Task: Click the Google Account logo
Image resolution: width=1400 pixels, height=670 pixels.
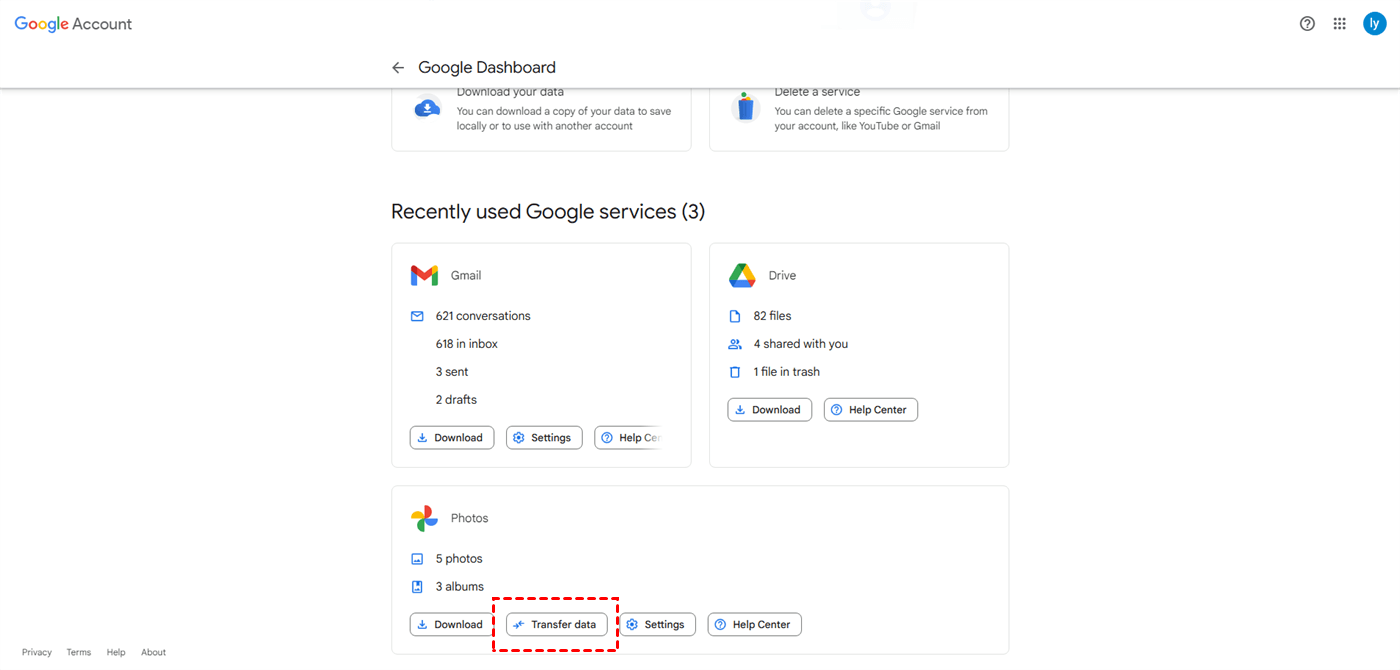Action: [73, 24]
